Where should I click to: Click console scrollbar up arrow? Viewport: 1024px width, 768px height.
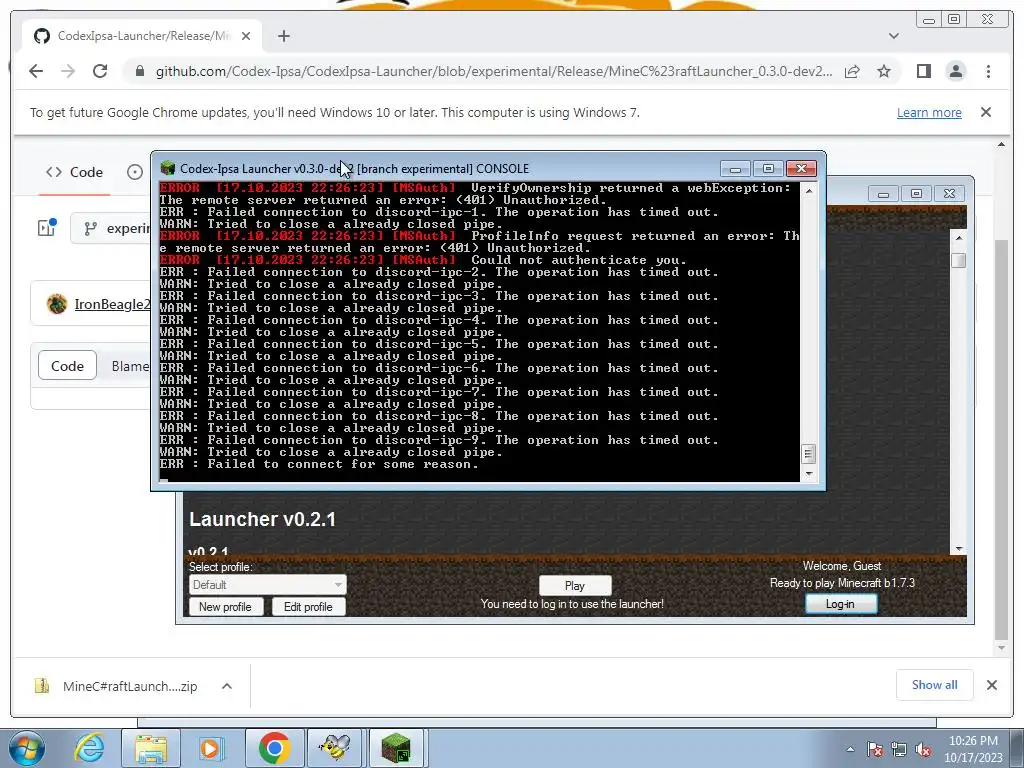809,191
